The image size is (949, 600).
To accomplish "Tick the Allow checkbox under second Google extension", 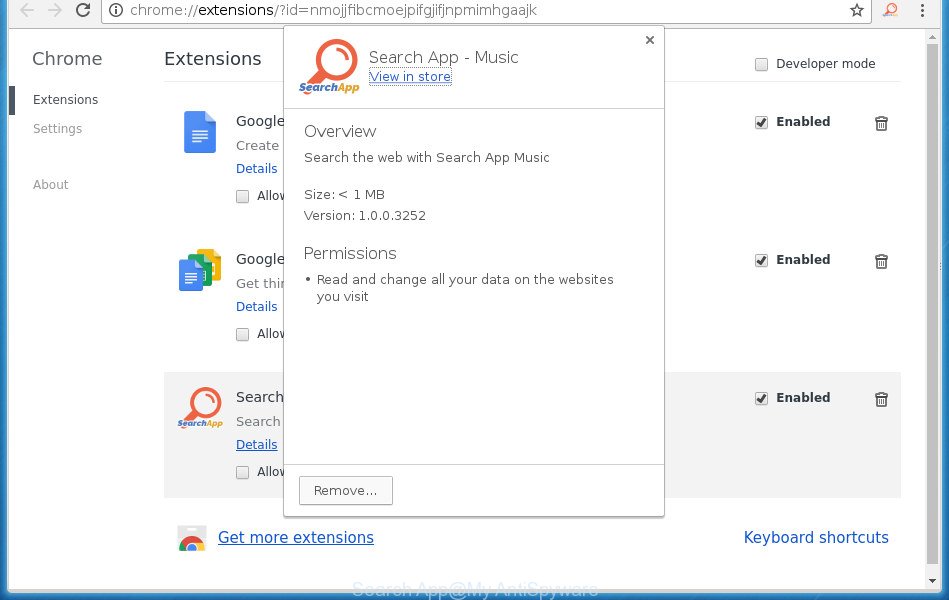I will coord(242,334).
